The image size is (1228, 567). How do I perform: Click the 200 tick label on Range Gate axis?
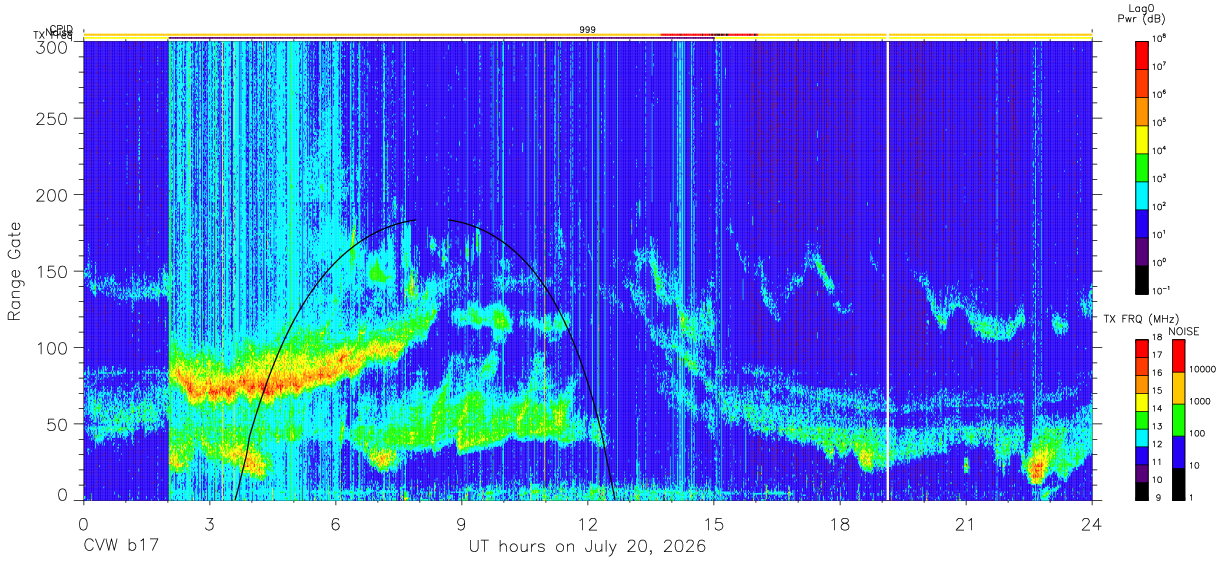pyautogui.click(x=53, y=195)
